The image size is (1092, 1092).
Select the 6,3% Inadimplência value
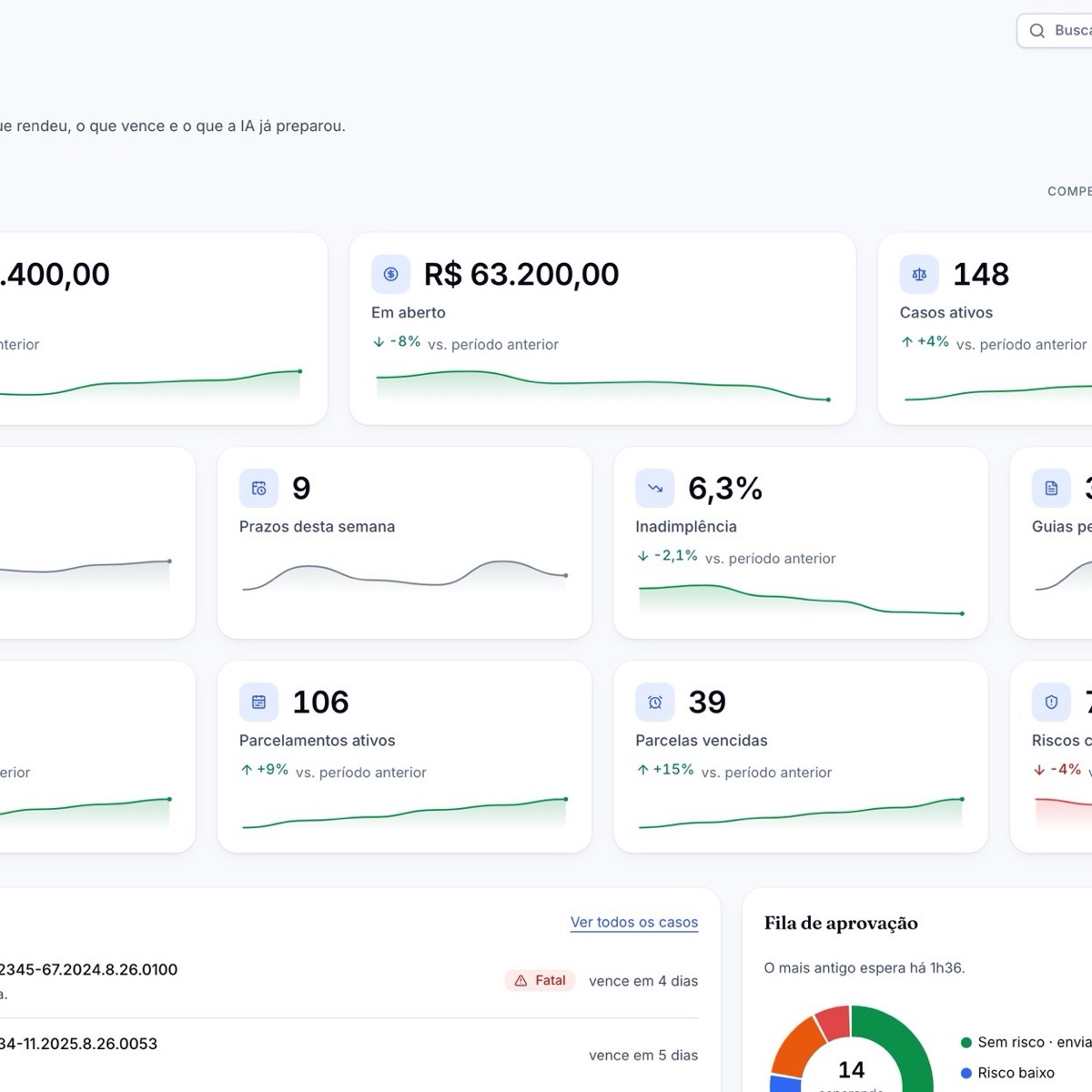click(x=725, y=489)
